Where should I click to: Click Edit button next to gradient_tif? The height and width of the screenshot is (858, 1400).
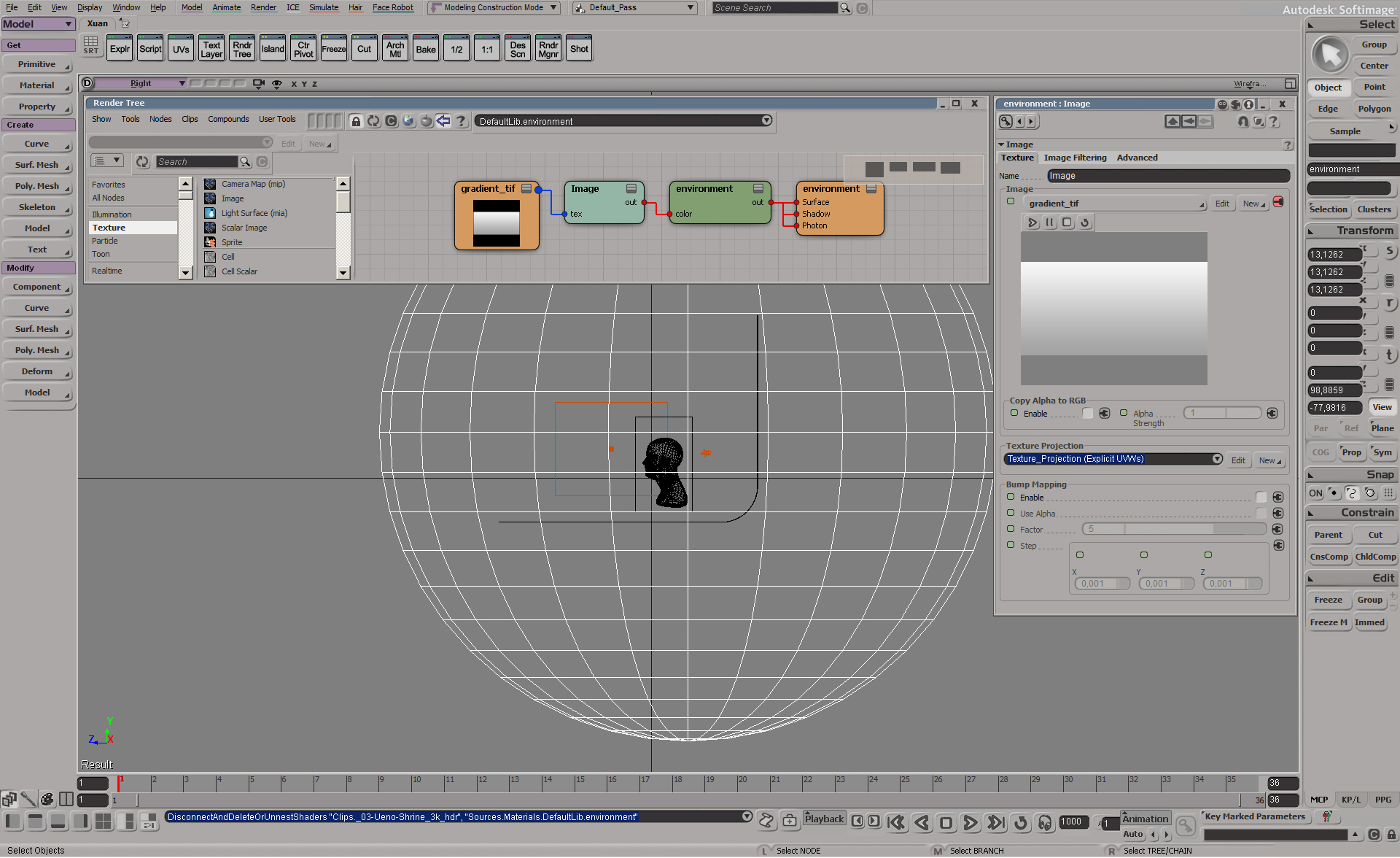pyautogui.click(x=1222, y=204)
